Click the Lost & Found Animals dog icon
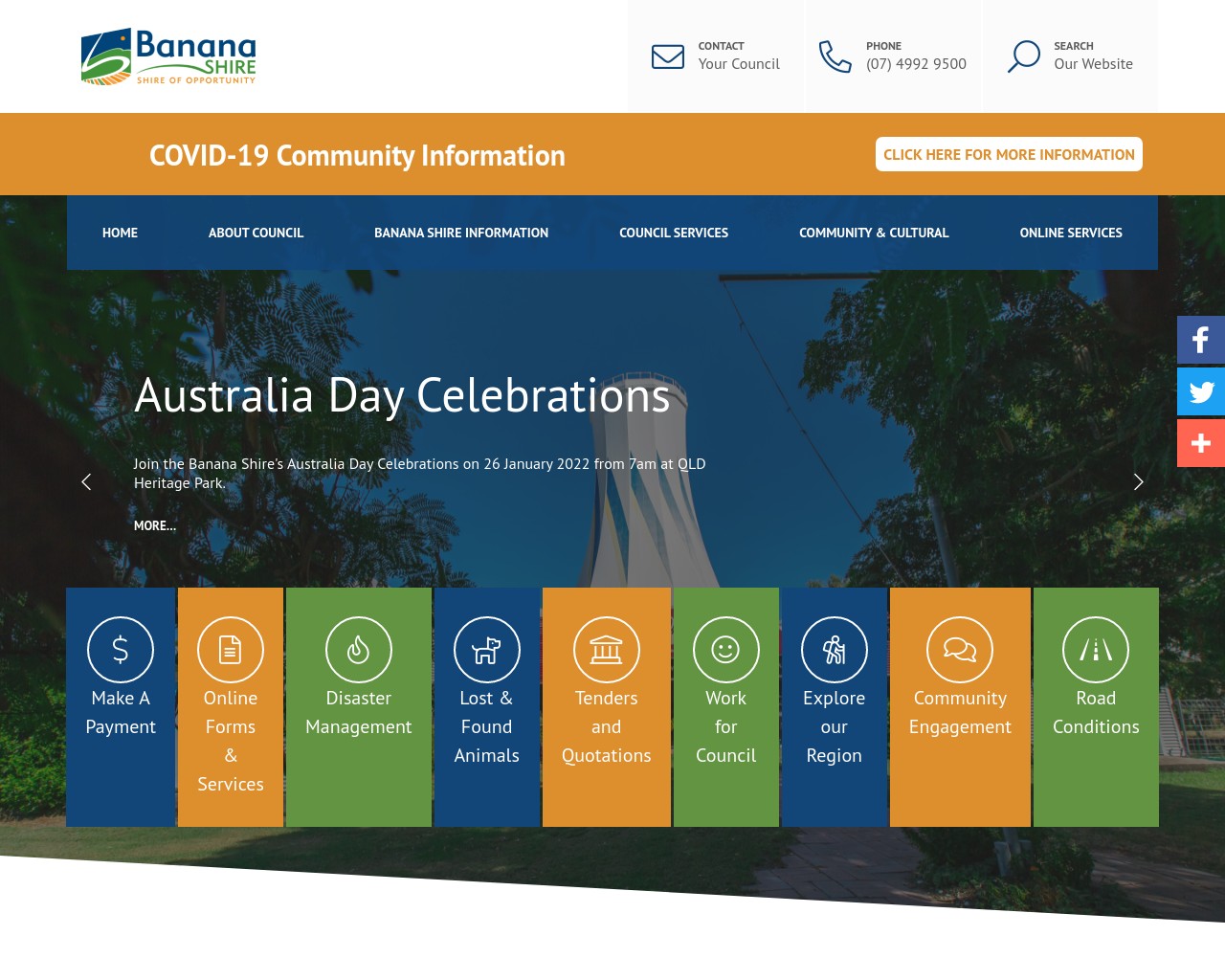Image resolution: width=1225 pixels, height=980 pixels. [x=486, y=649]
